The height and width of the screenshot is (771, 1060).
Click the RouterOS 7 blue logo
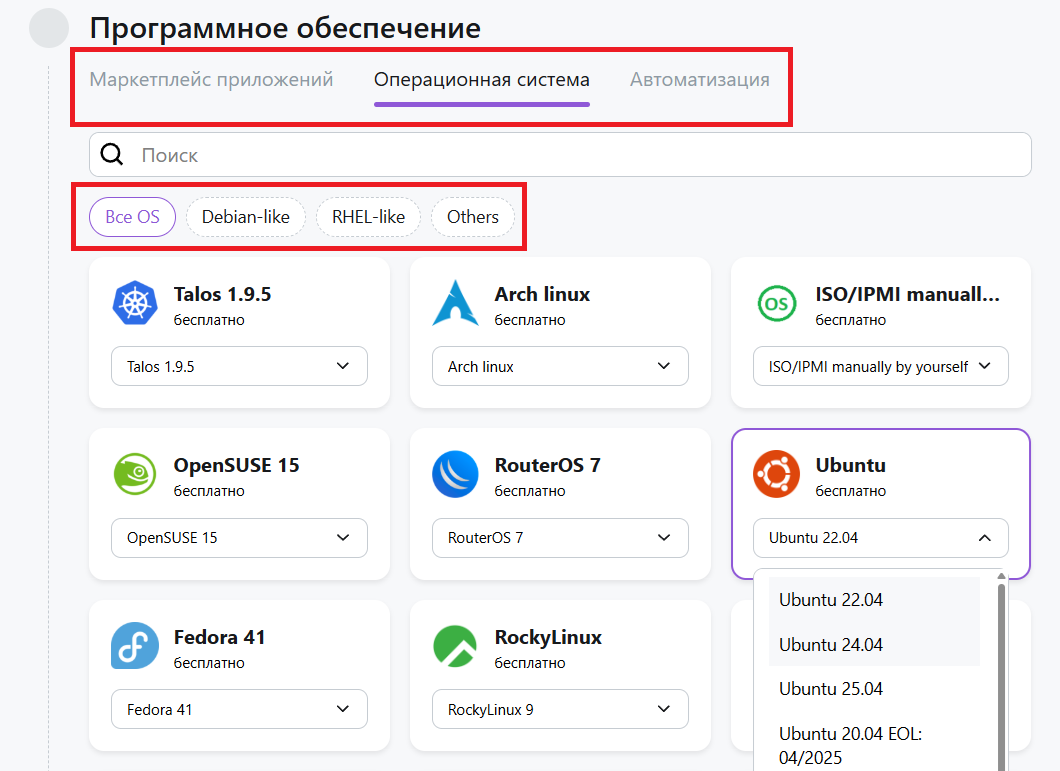pyautogui.click(x=455, y=474)
